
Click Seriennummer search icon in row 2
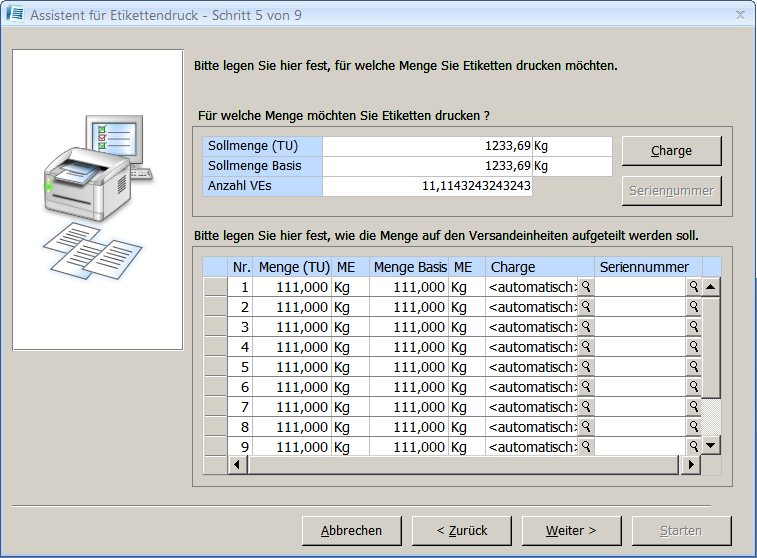point(693,307)
